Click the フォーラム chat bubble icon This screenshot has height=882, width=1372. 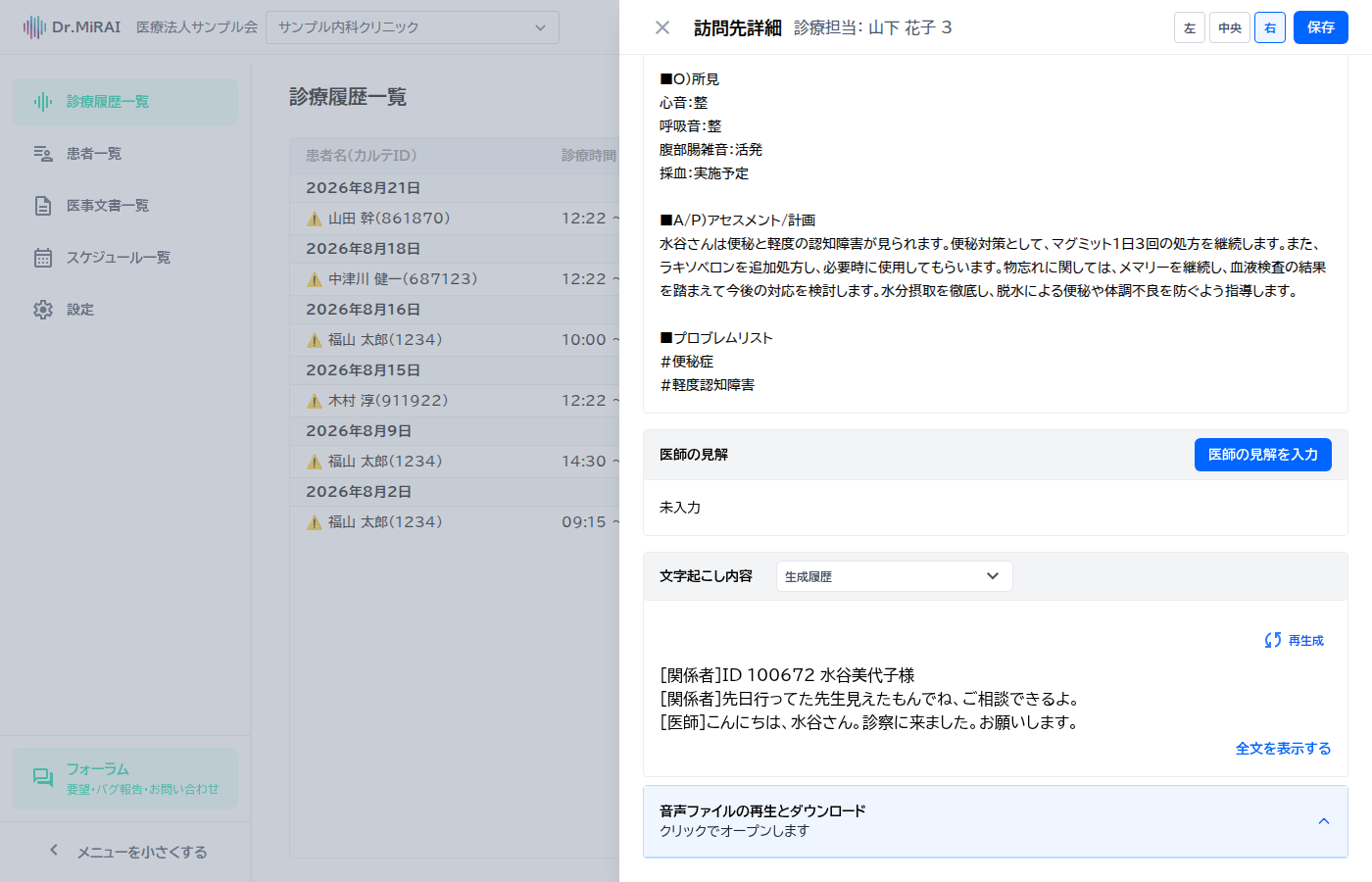[x=43, y=778]
